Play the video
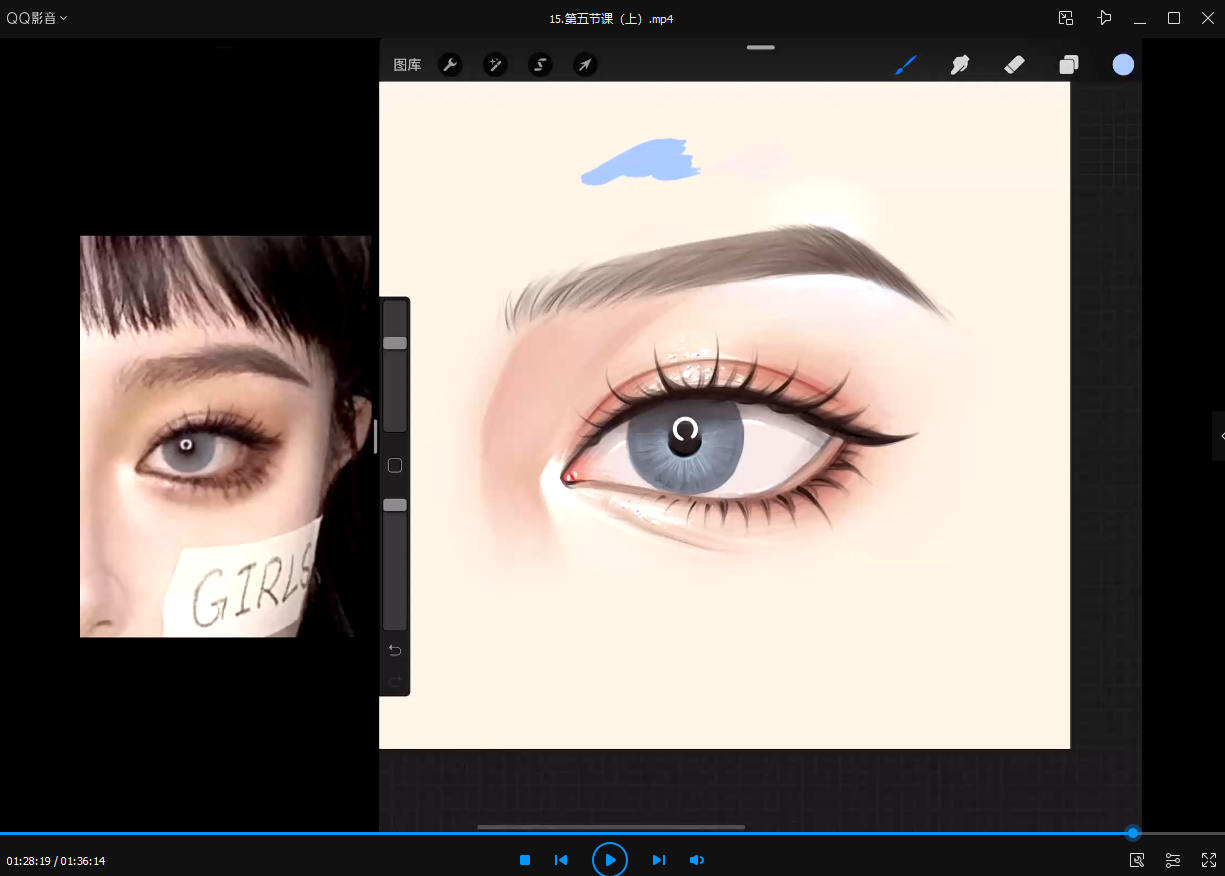Screen dimensions: 1225x876 click(609, 860)
